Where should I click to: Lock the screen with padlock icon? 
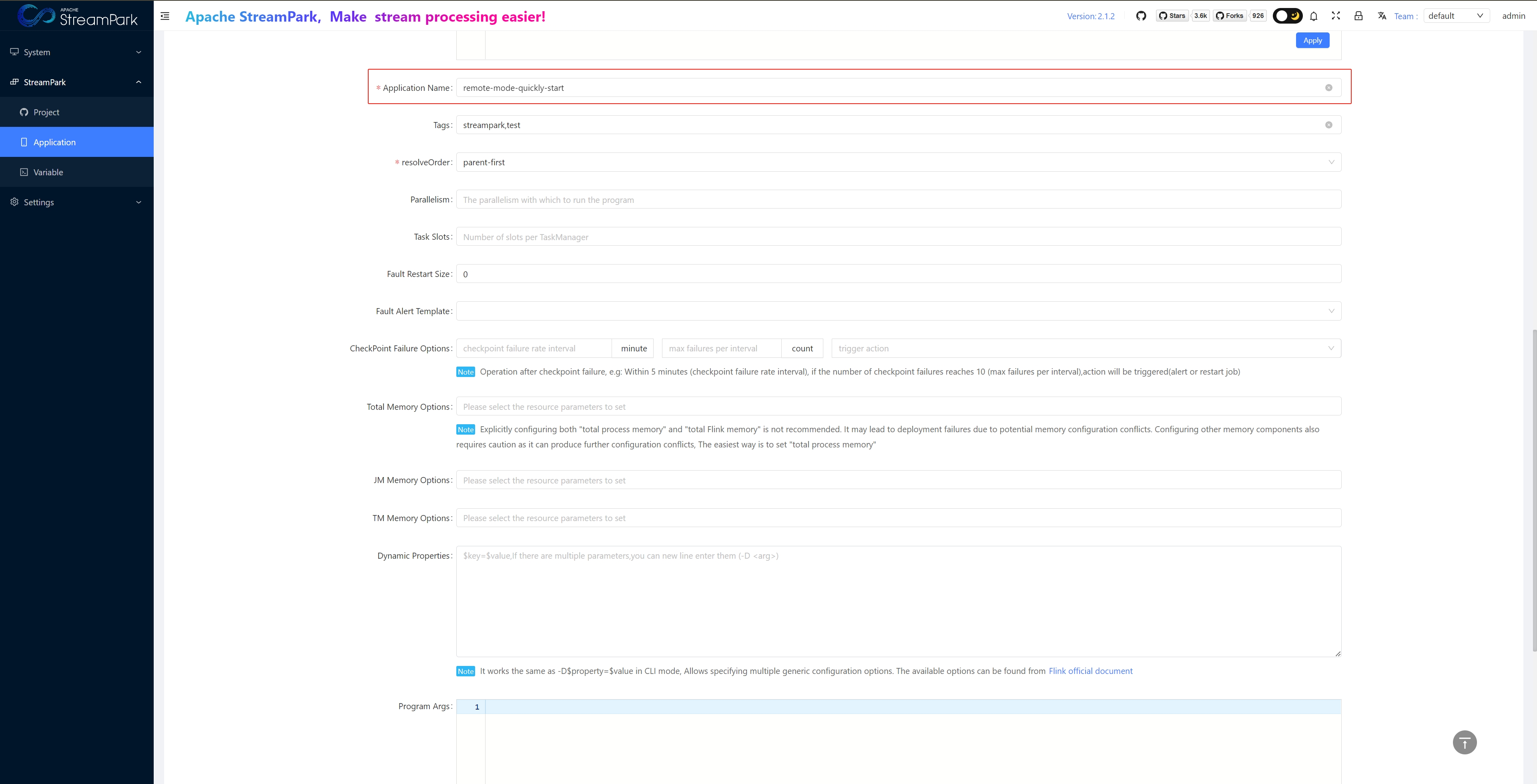click(1358, 16)
